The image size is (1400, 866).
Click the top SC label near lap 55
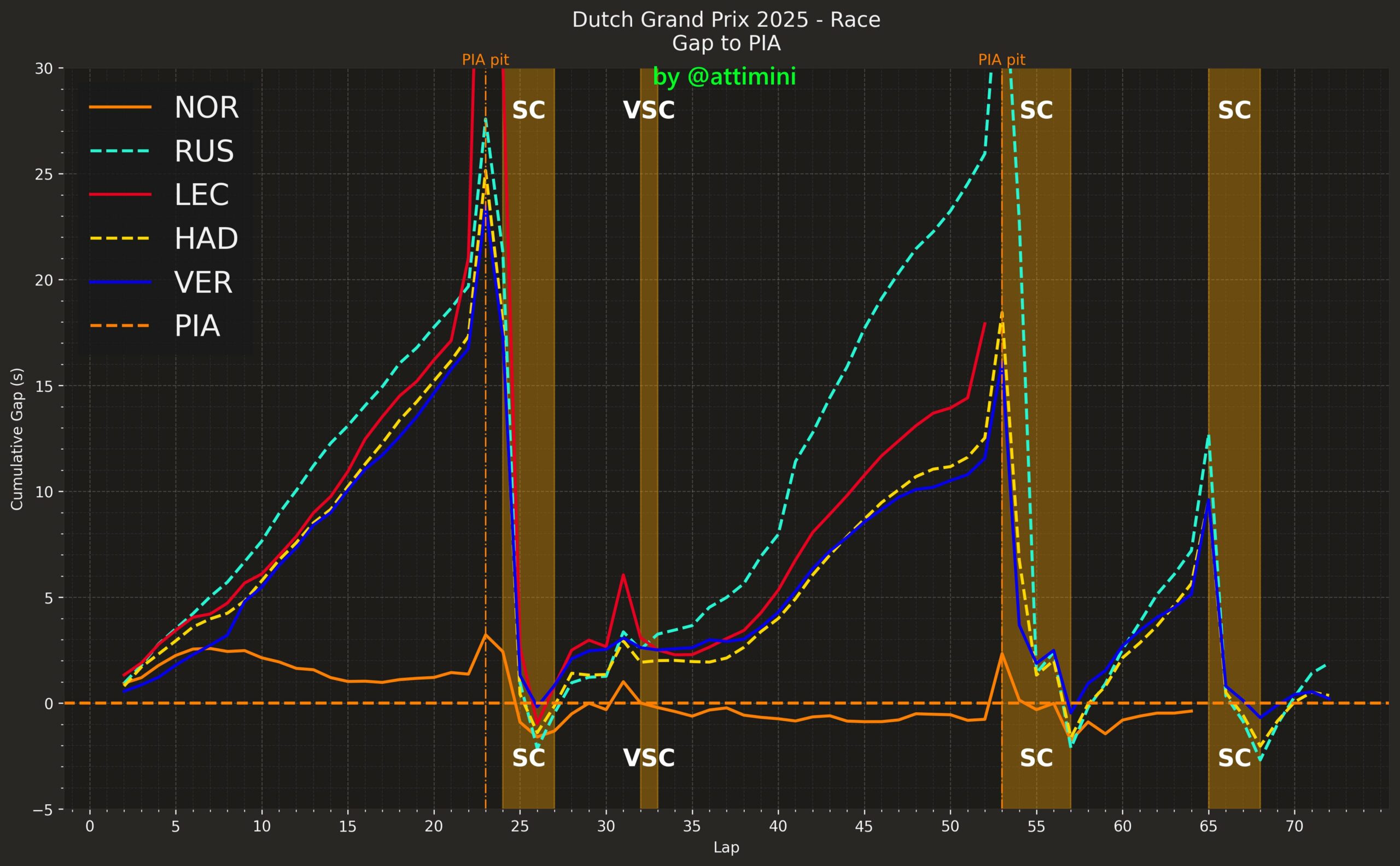coord(1036,111)
